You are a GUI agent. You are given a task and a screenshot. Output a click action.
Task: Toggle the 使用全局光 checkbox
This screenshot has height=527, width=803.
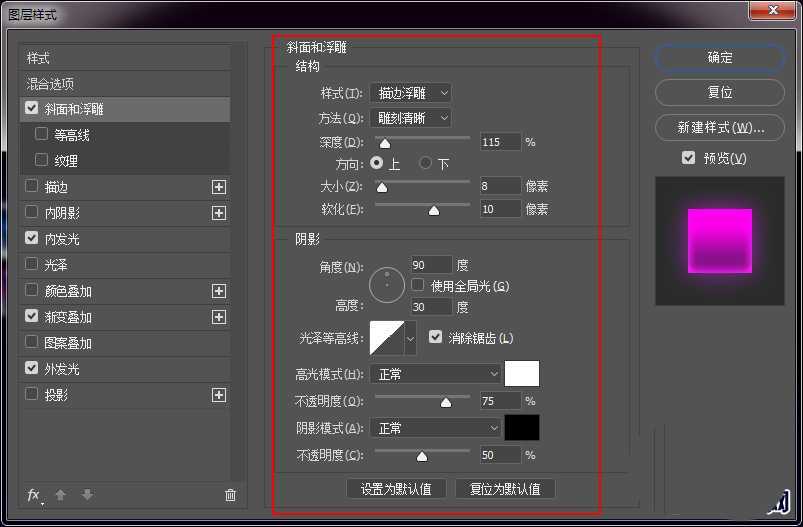419,286
